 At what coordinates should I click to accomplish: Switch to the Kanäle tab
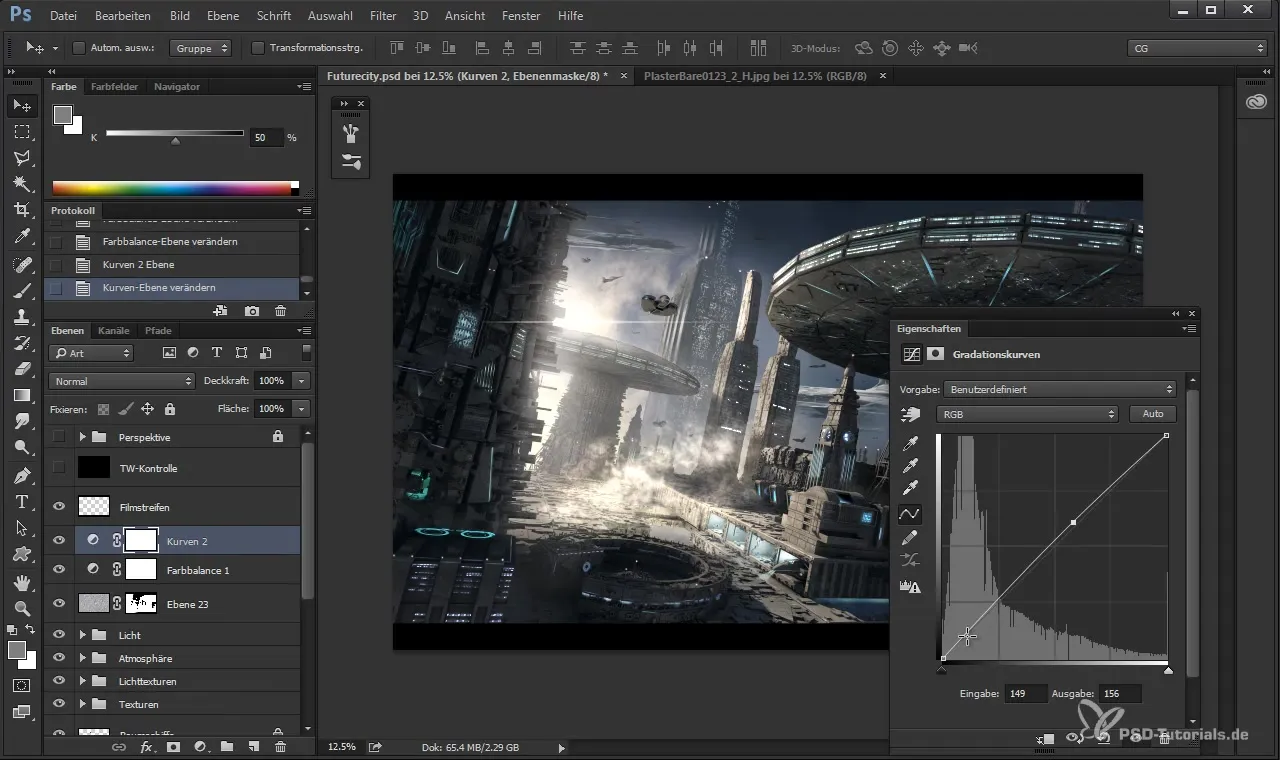[114, 330]
